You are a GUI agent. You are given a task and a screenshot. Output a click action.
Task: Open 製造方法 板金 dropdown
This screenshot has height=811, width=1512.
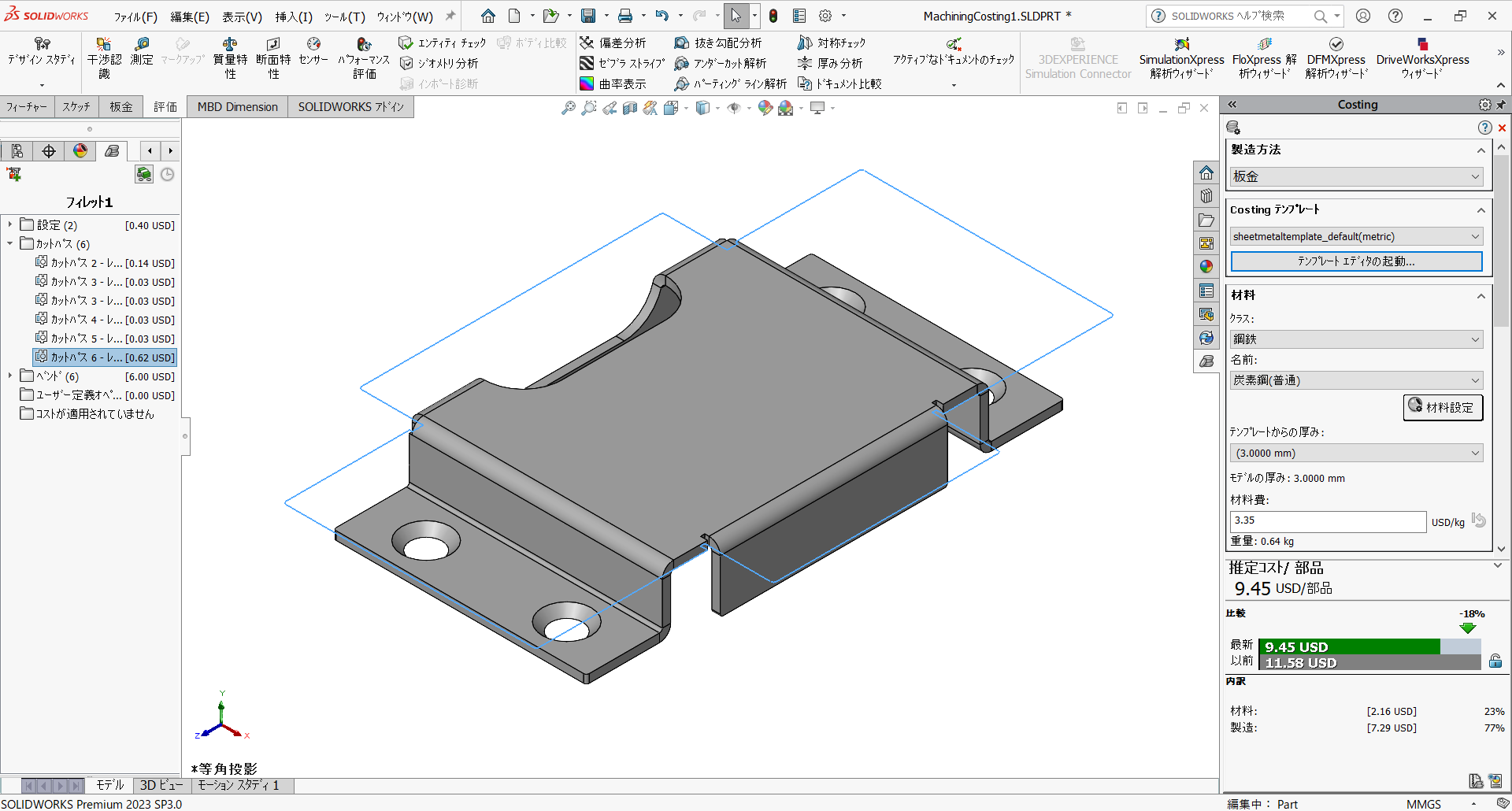pyautogui.click(x=1356, y=176)
